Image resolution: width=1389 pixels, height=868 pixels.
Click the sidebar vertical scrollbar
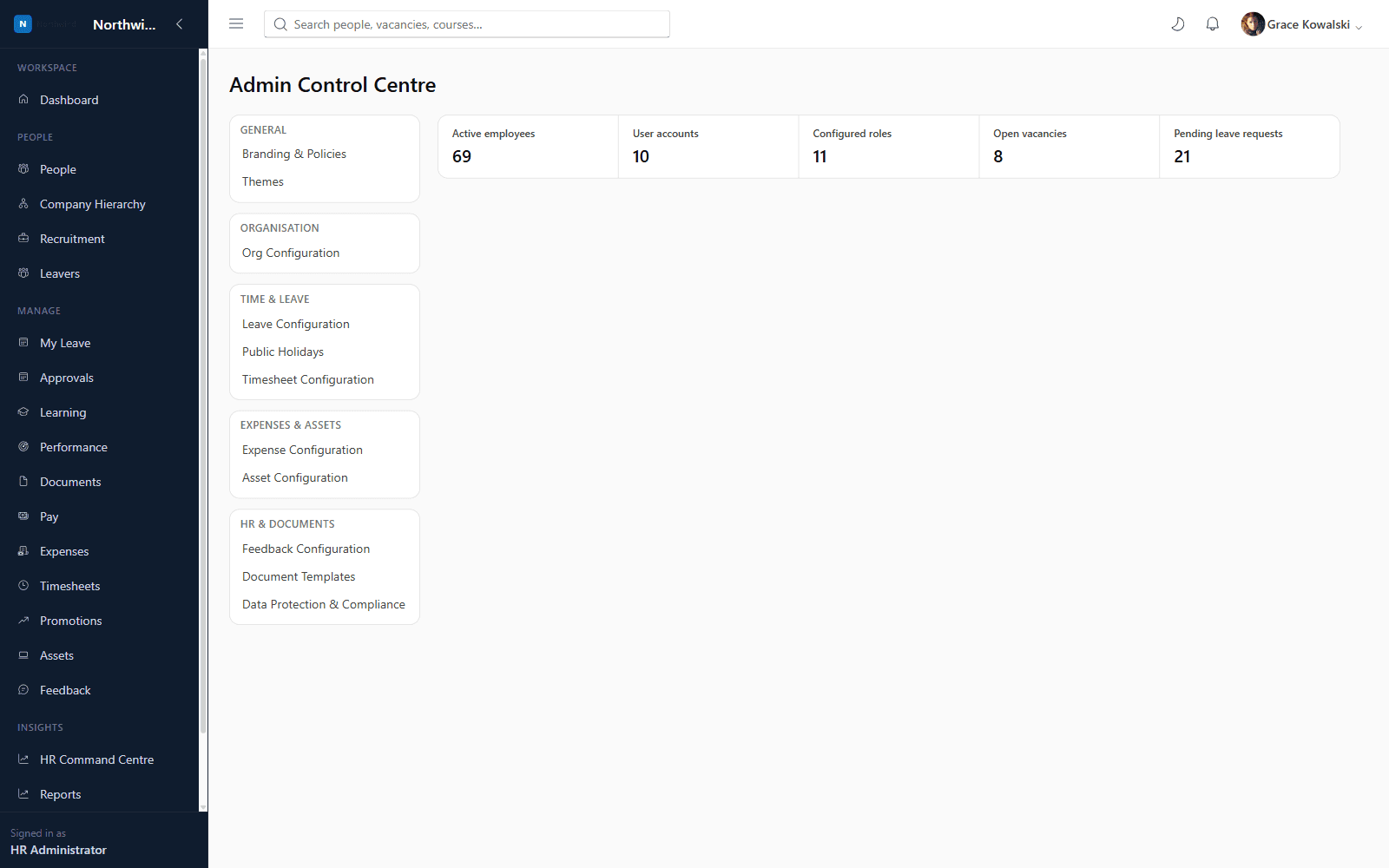click(x=203, y=395)
